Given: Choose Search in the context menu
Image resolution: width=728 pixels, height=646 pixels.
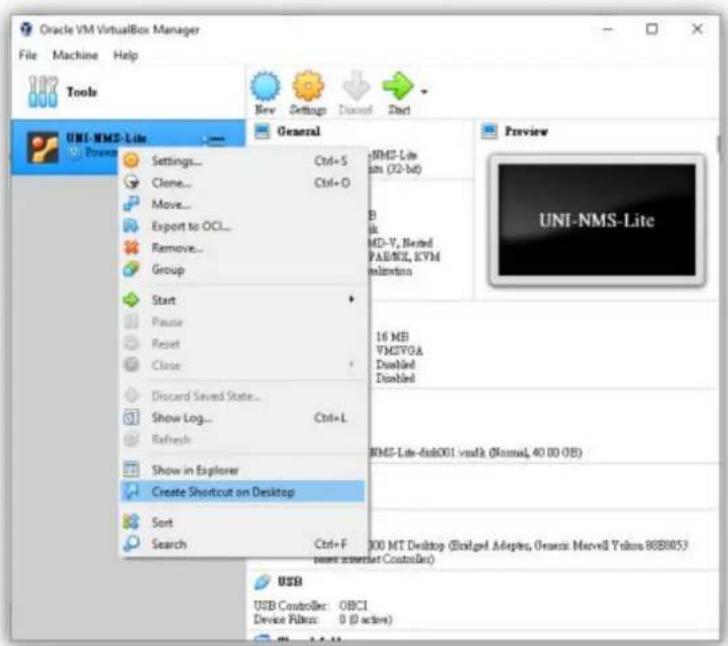Looking at the screenshot, I should tap(241, 544).
